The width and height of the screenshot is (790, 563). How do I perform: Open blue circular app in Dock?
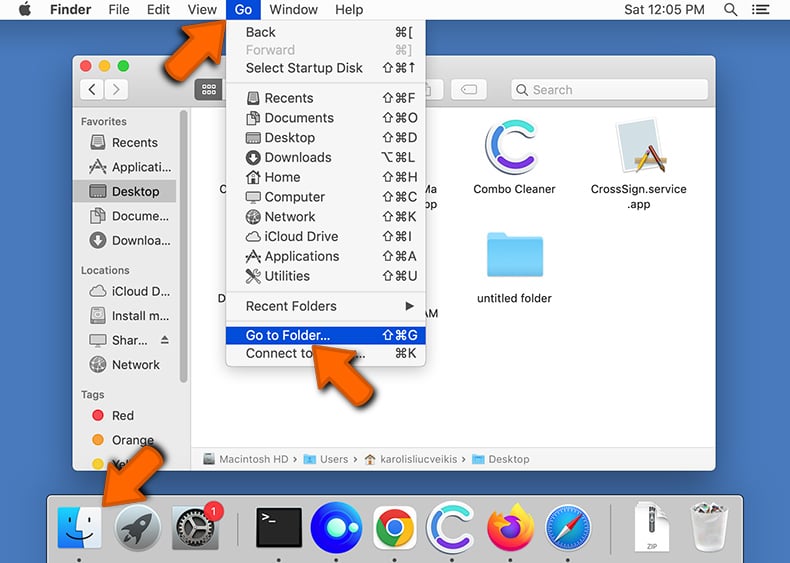(336, 527)
